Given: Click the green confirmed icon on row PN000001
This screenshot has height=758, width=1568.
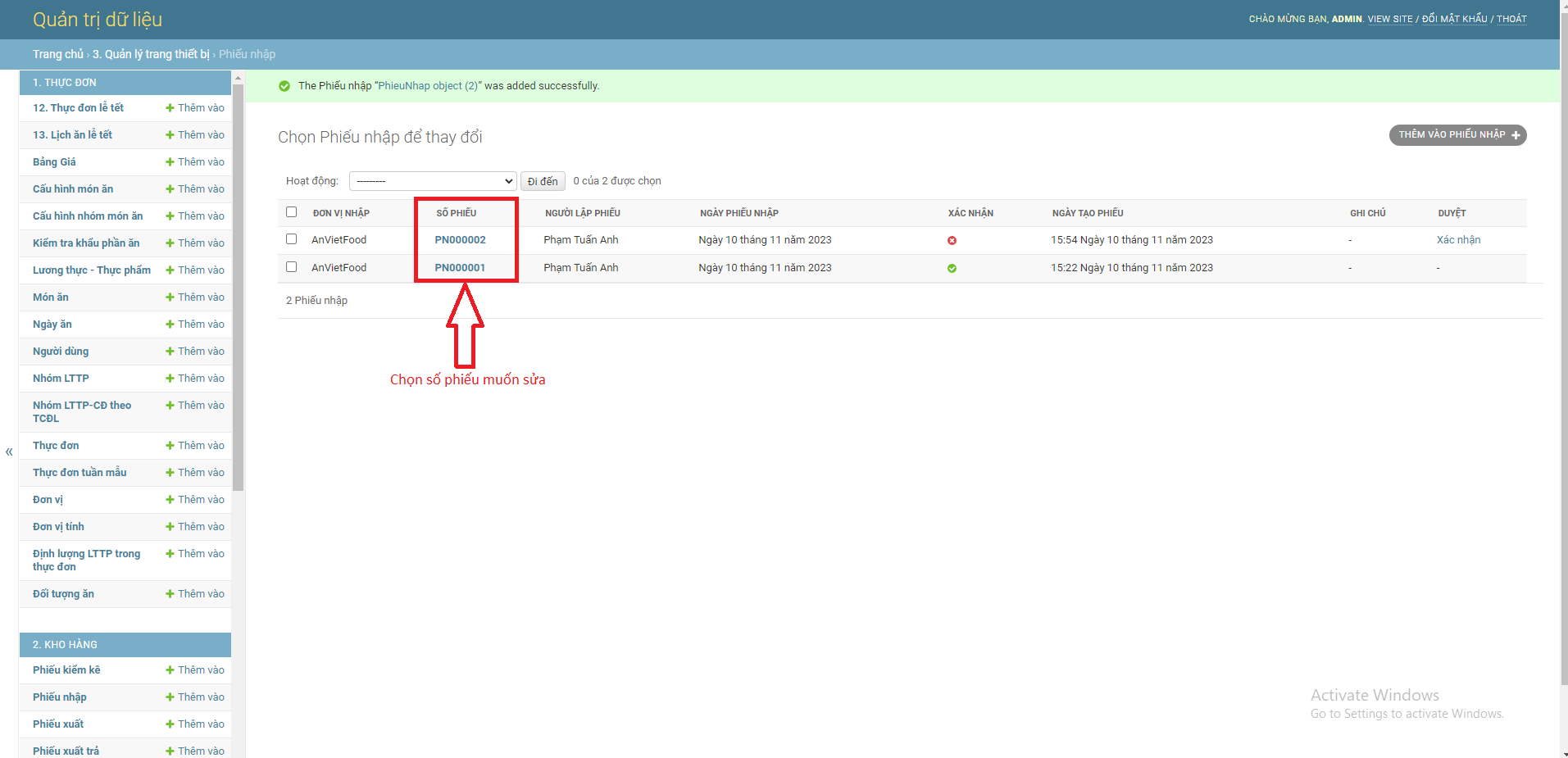Looking at the screenshot, I should coord(952,268).
